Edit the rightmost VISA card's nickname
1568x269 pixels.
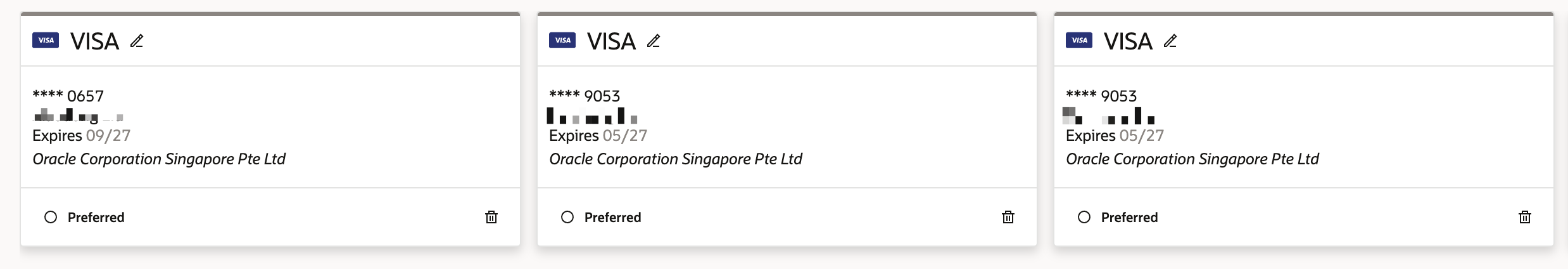click(x=1170, y=41)
